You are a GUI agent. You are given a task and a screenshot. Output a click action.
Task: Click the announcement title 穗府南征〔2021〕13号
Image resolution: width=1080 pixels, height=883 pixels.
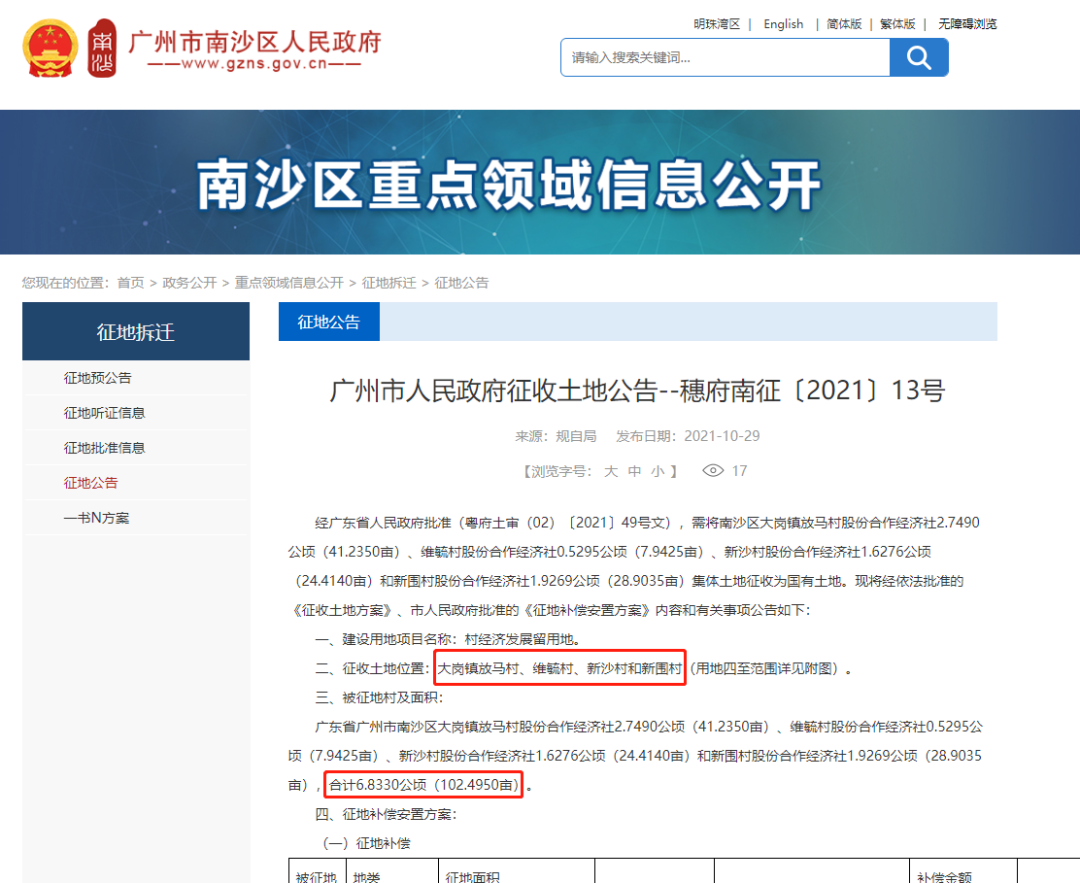click(637, 391)
